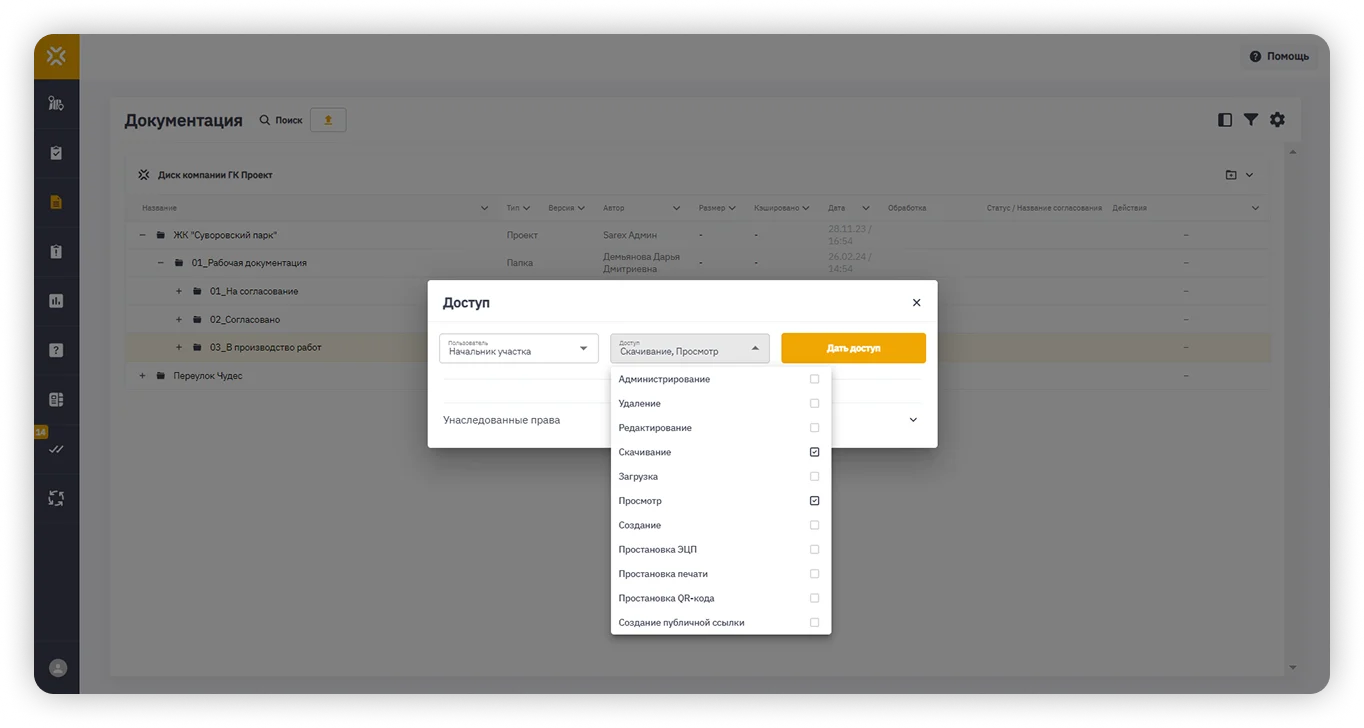Open the question mark sidebar icon

pyautogui.click(x=56, y=350)
